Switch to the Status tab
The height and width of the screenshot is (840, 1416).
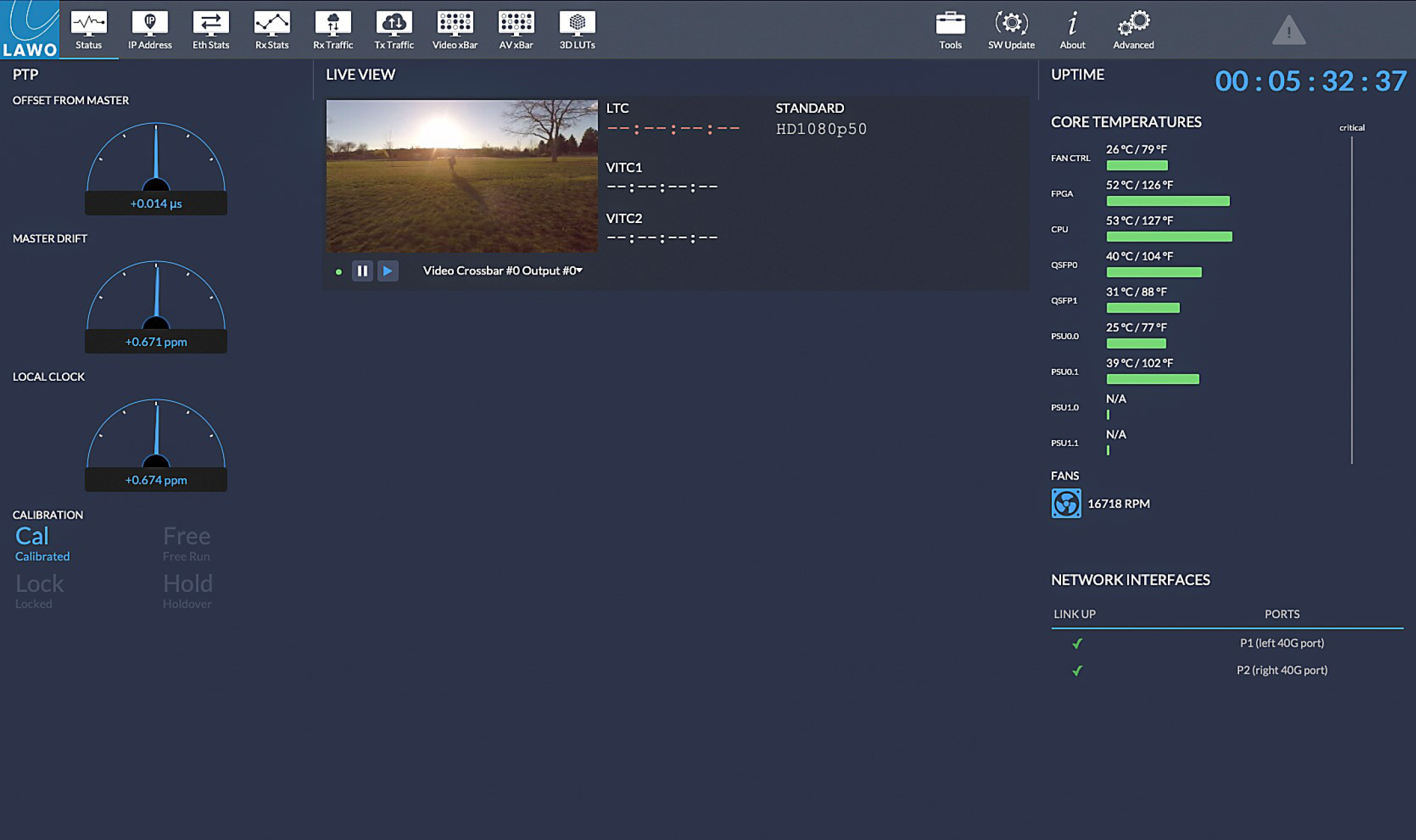[88, 29]
